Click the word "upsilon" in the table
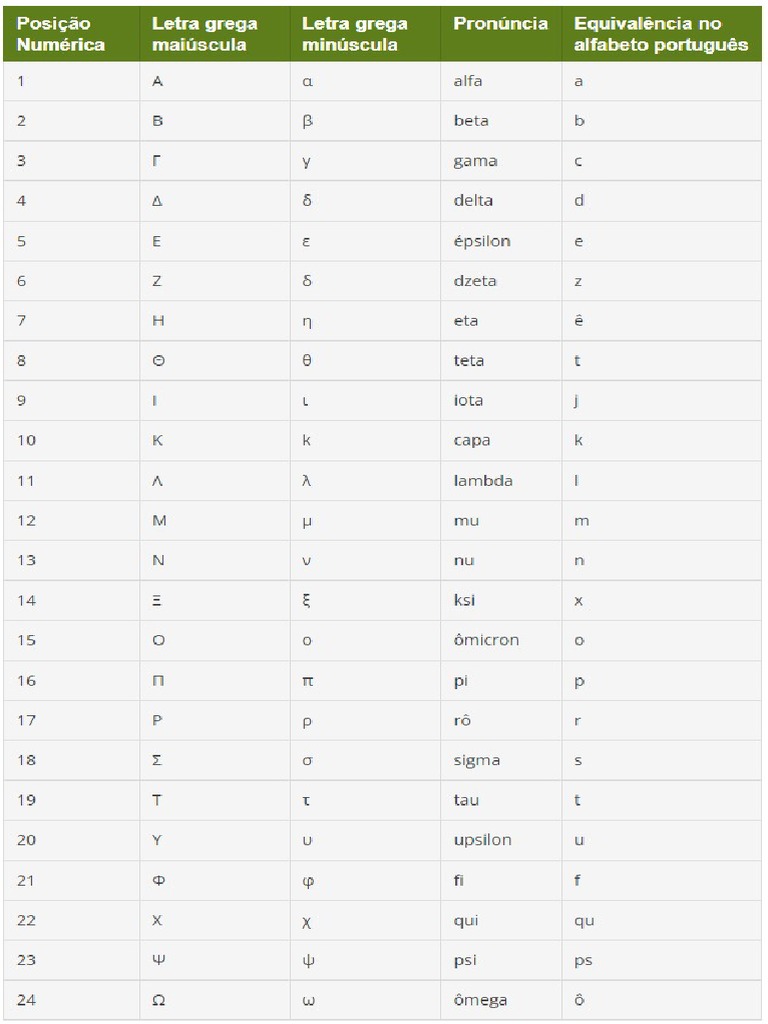This screenshot has height=1024, width=768. [x=482, y=840]
